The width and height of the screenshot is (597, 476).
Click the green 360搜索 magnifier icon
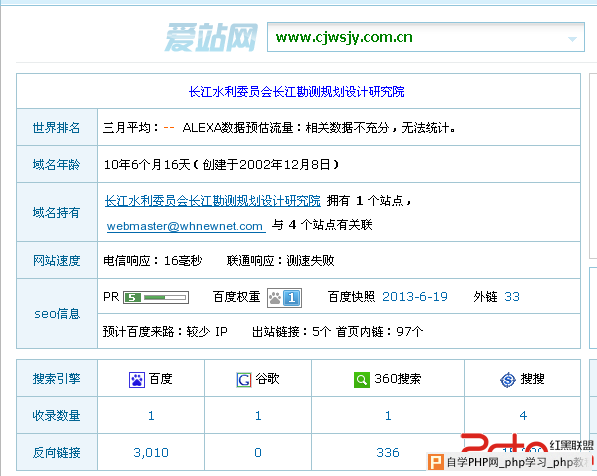[x=362, y=380]
